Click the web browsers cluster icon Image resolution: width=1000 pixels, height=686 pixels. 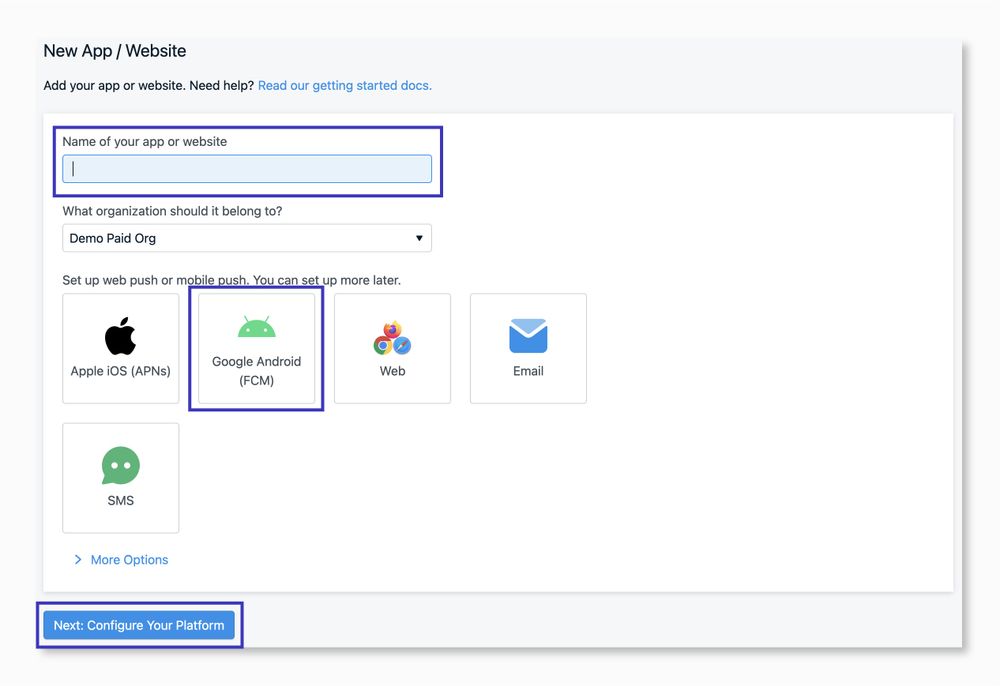coord(392,337)
